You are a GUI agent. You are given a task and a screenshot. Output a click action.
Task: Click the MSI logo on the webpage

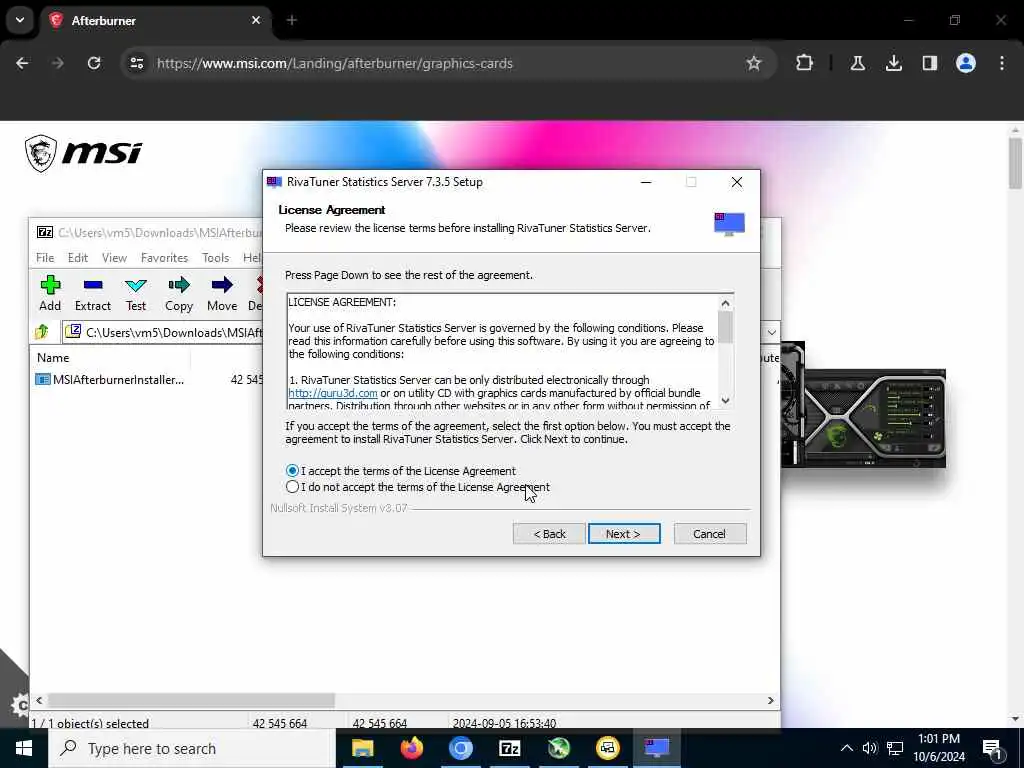[x=83, y=153]
